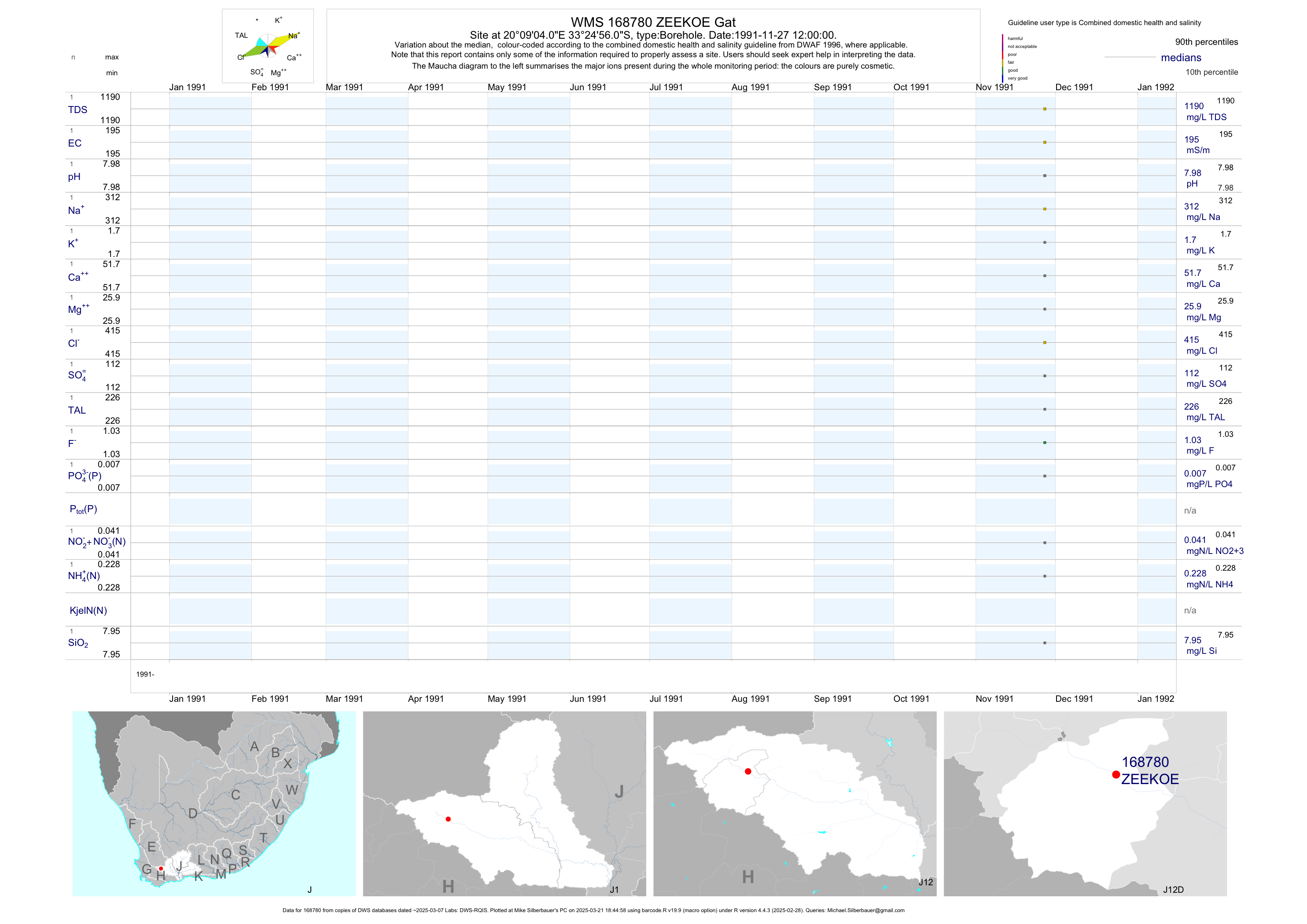Click the Na+ label in Maucha diagram
This screenshot has width=1307, height=924.
point(294,36)
